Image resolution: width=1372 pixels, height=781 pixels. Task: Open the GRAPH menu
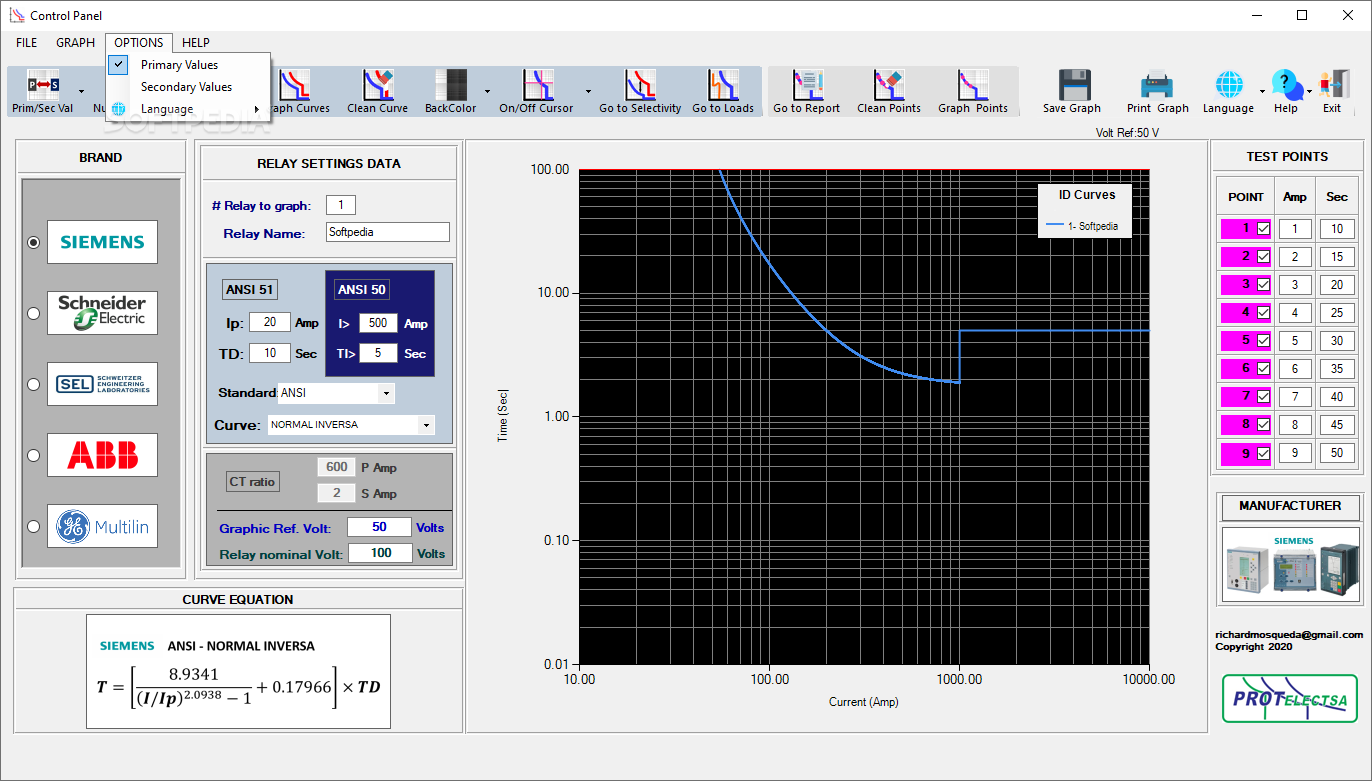(x=76, y=43)
